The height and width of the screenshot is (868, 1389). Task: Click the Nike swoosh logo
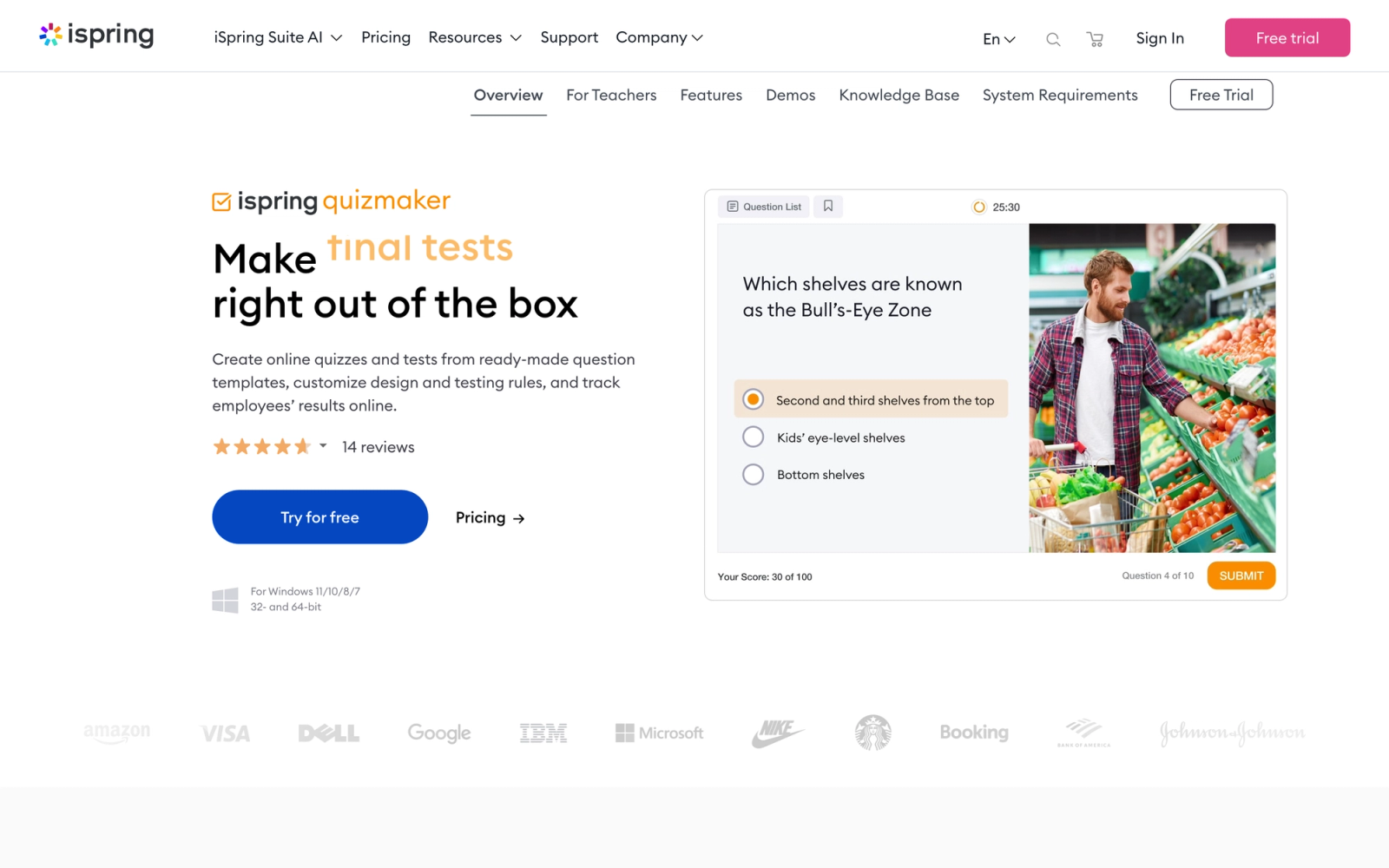[x=778, y=733]
